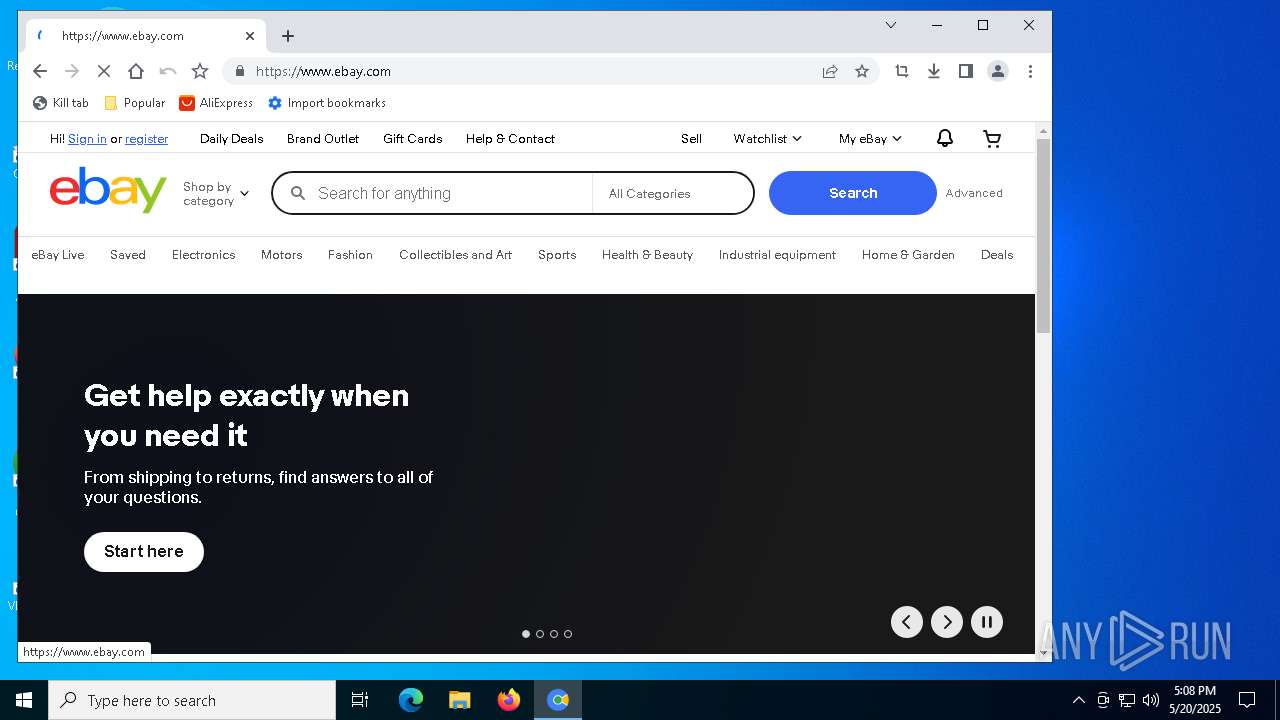Open the Fashion category
Screen dimensions: 1280x720
tap(350, 255)
